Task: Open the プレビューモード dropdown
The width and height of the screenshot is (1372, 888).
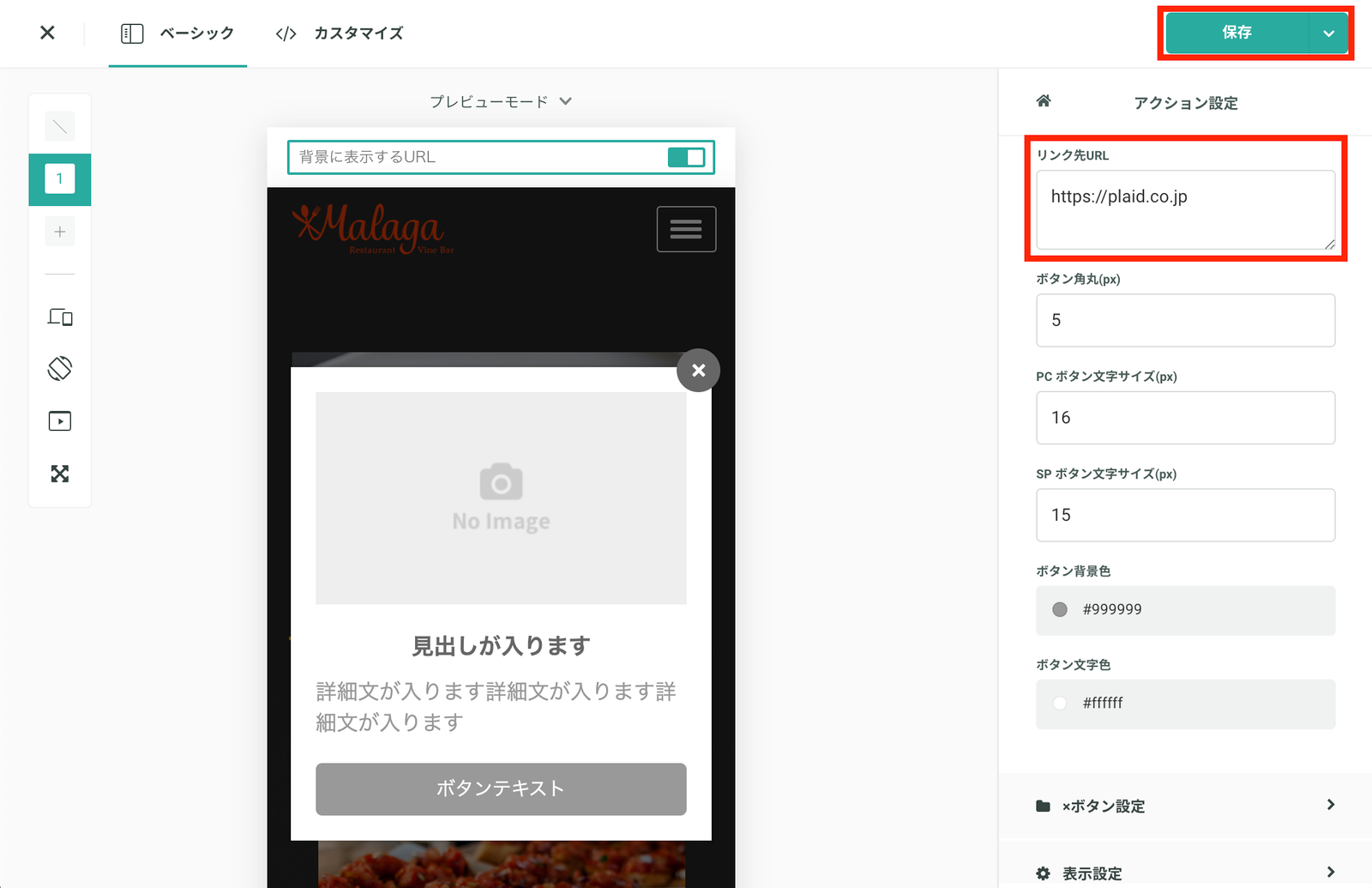Action: pos(501,101)
